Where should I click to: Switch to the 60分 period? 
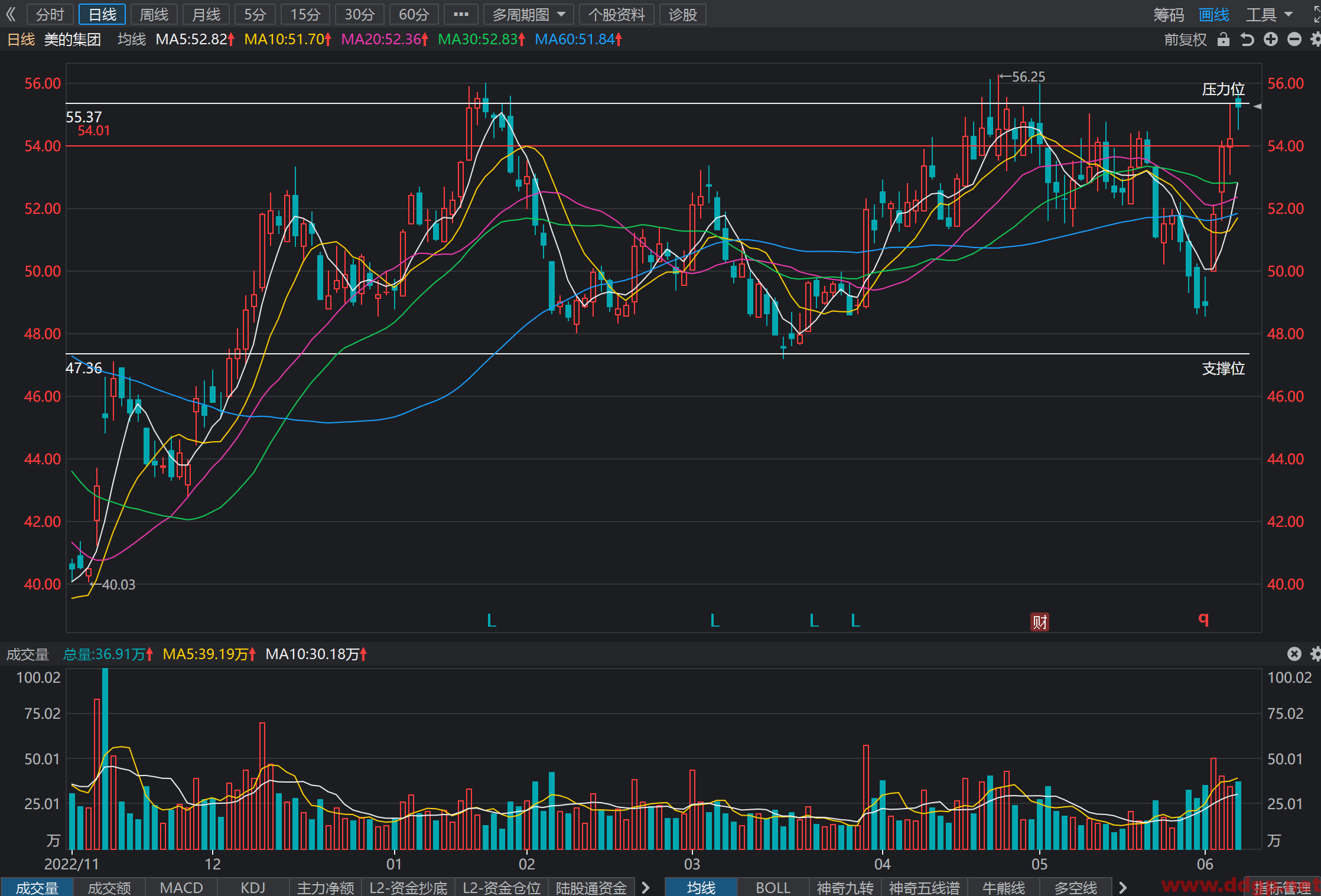414,14
